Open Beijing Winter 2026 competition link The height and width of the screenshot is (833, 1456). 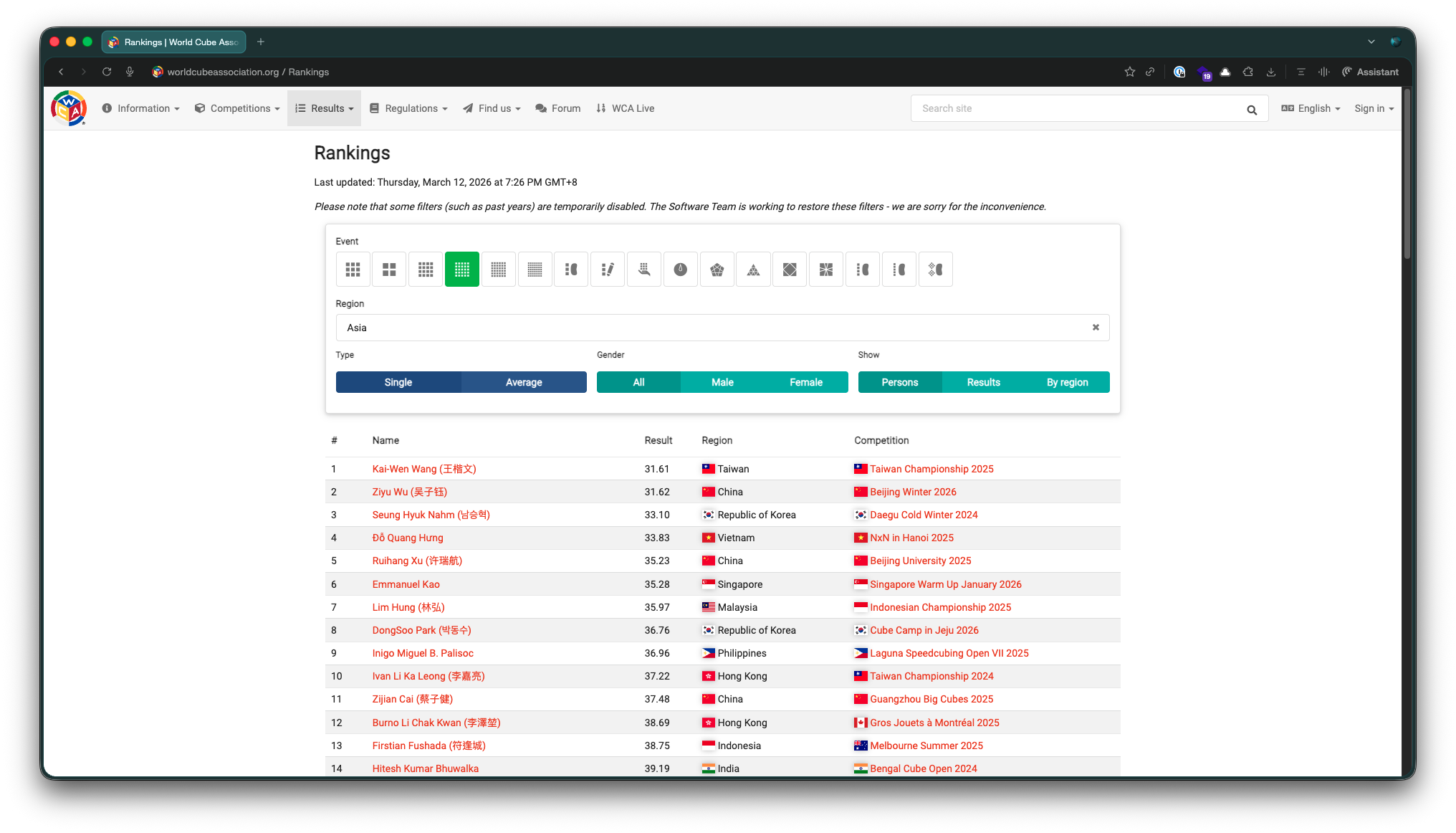point(913,492)
